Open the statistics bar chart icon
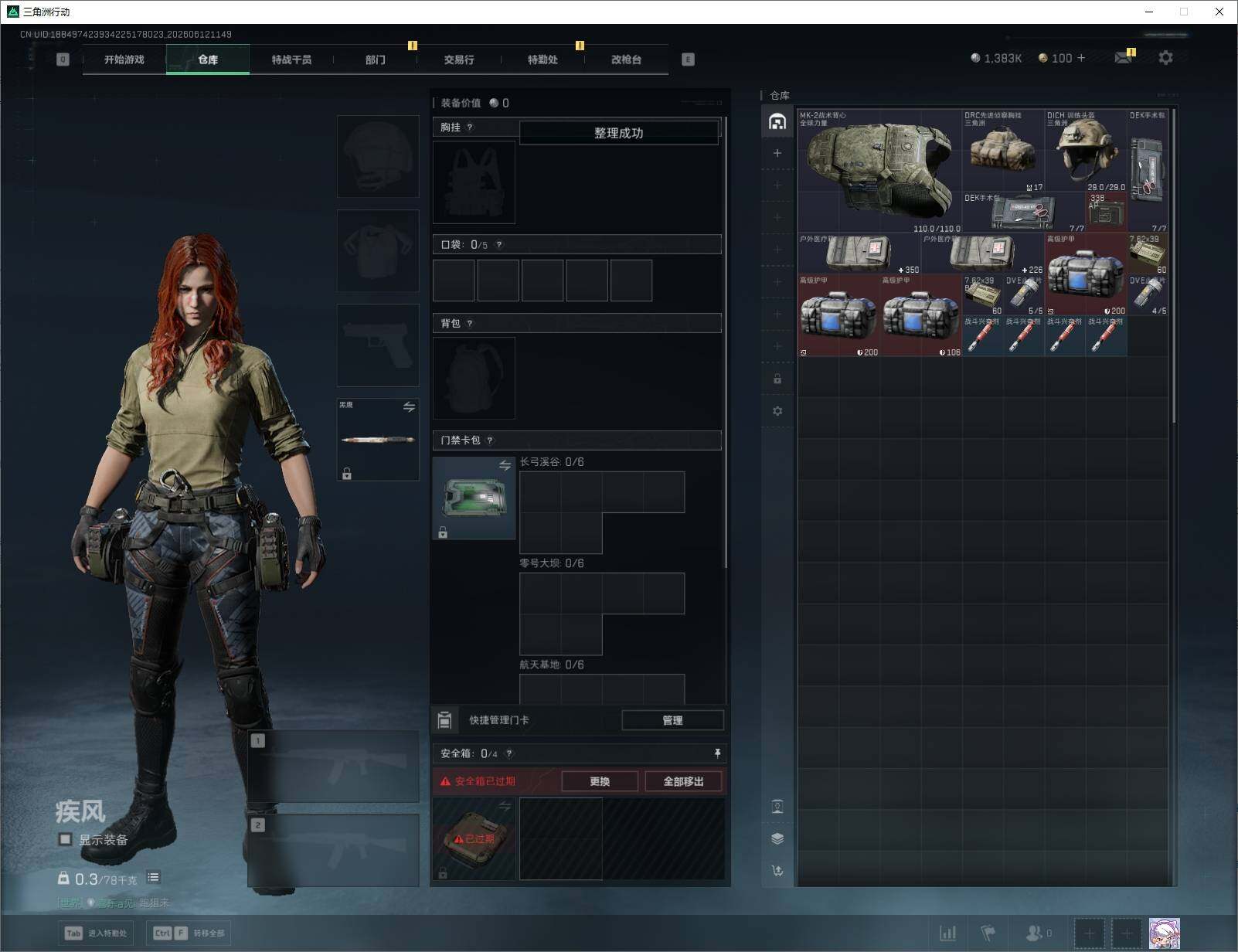 point(948,933)
